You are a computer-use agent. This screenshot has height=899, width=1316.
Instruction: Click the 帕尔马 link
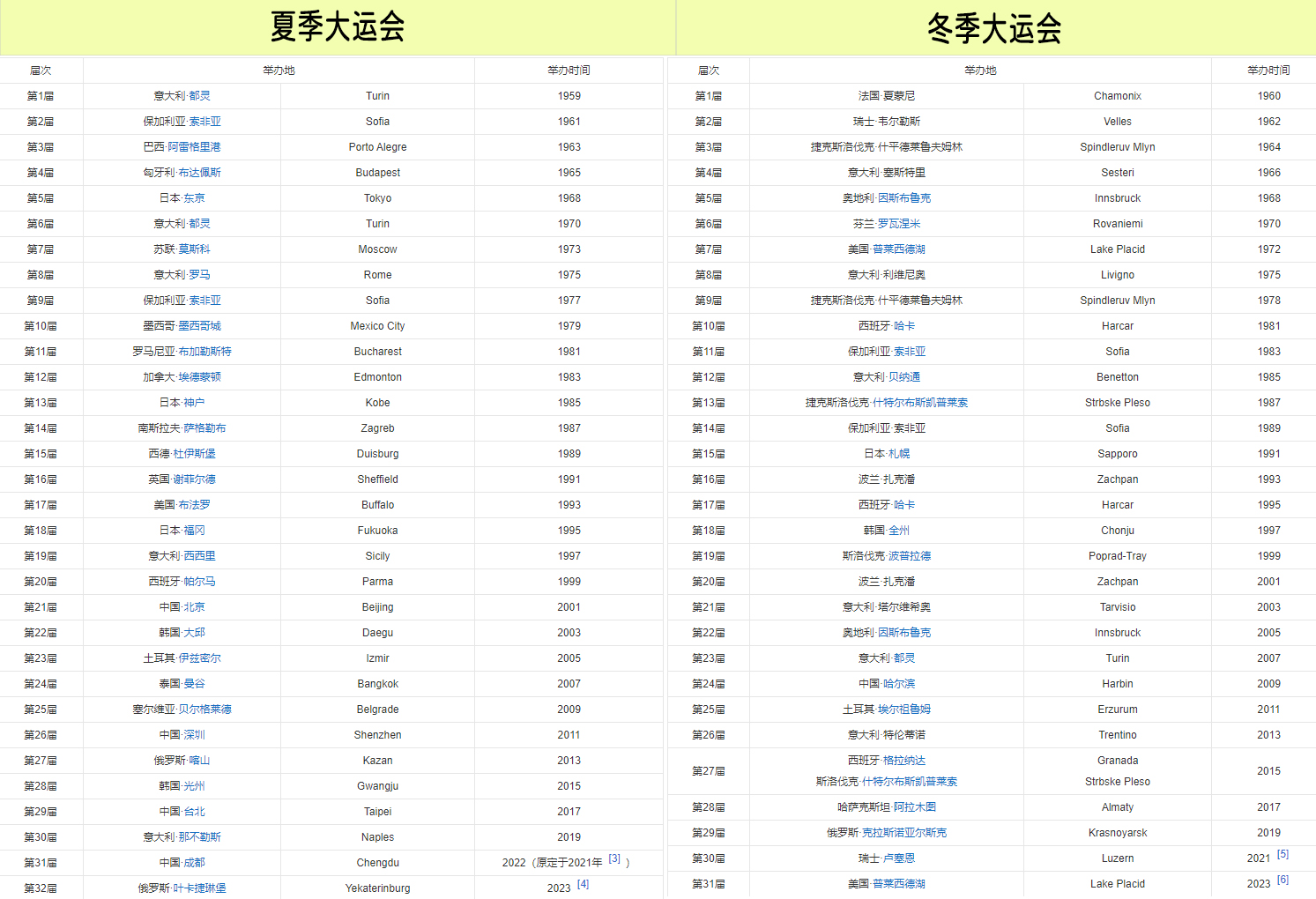click(x=200, y=582)
